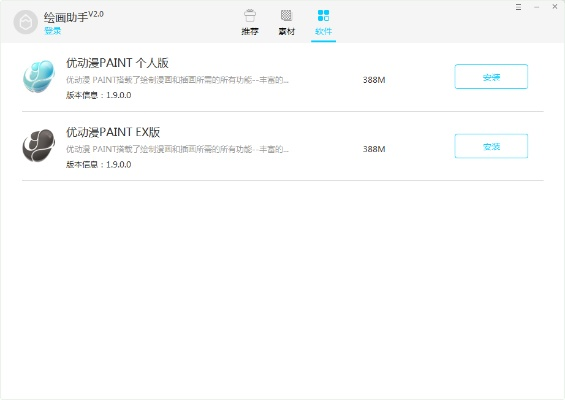Screen dimensions: 565x400
Task: Click the description under 优动漫PAINT 个人版
Action: pos(177,80)
